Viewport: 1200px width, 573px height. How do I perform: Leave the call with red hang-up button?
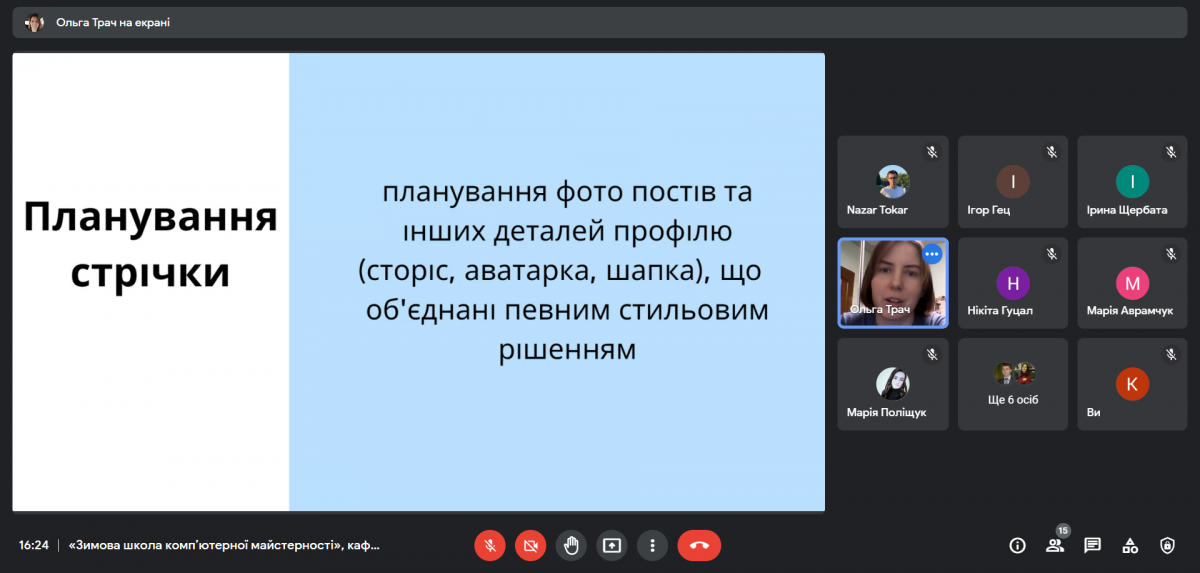tap(699, 545)
